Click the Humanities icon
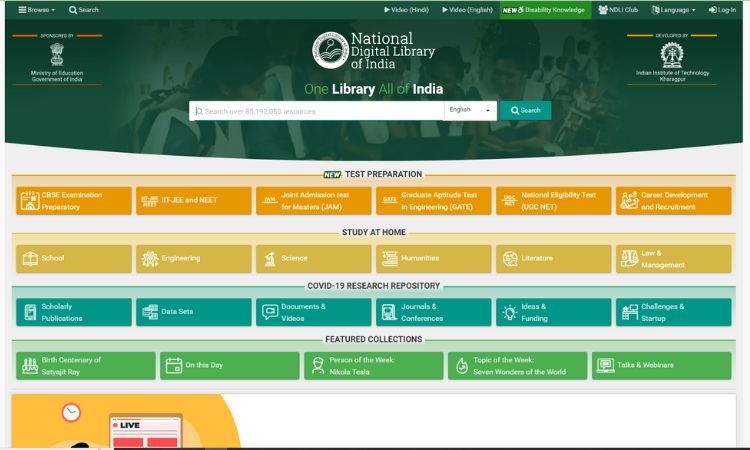The width and height of the screenshot is (750, 450). [x=389, y=259]
